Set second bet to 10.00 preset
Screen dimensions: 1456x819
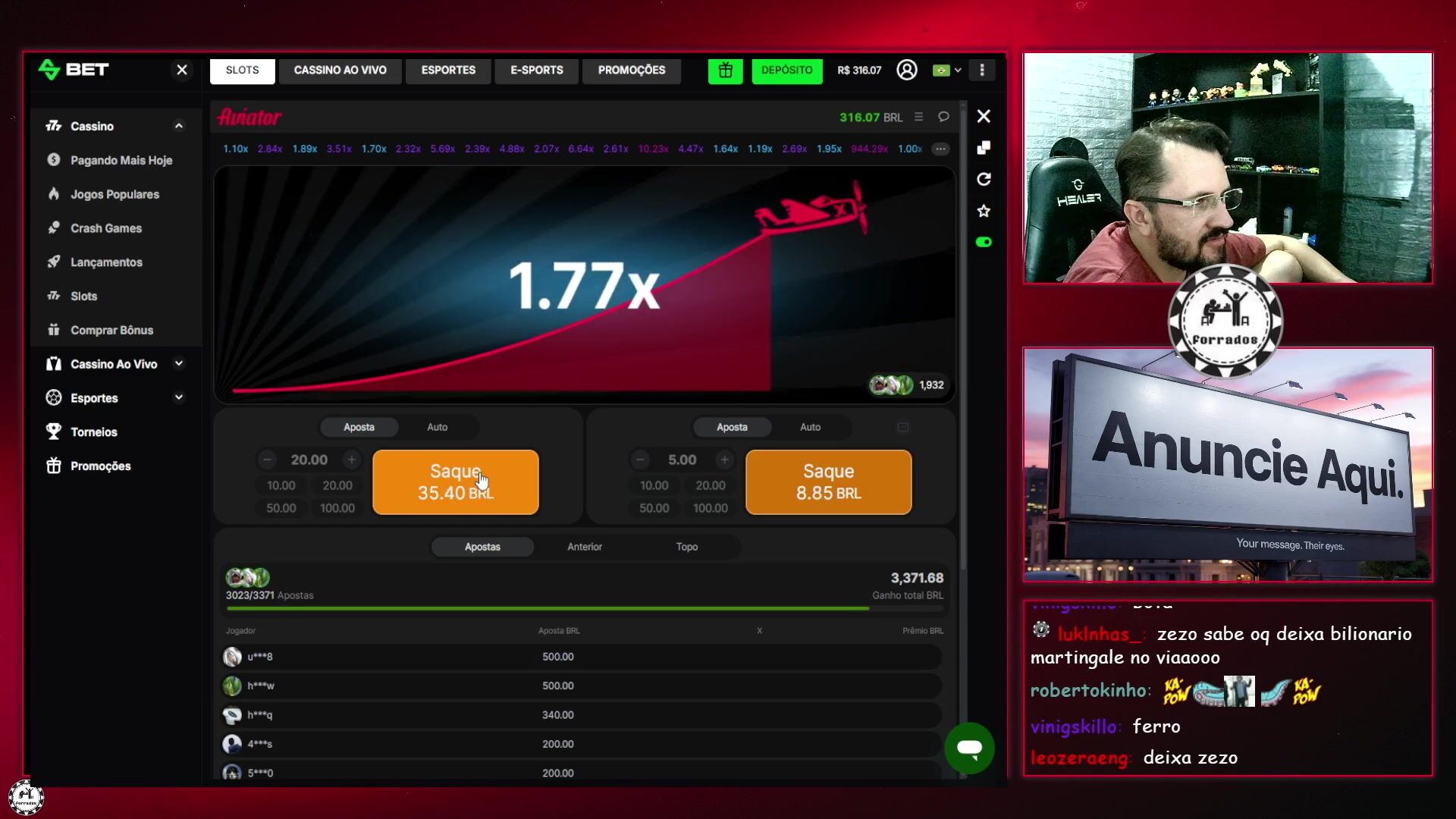(x=654, y=485)
